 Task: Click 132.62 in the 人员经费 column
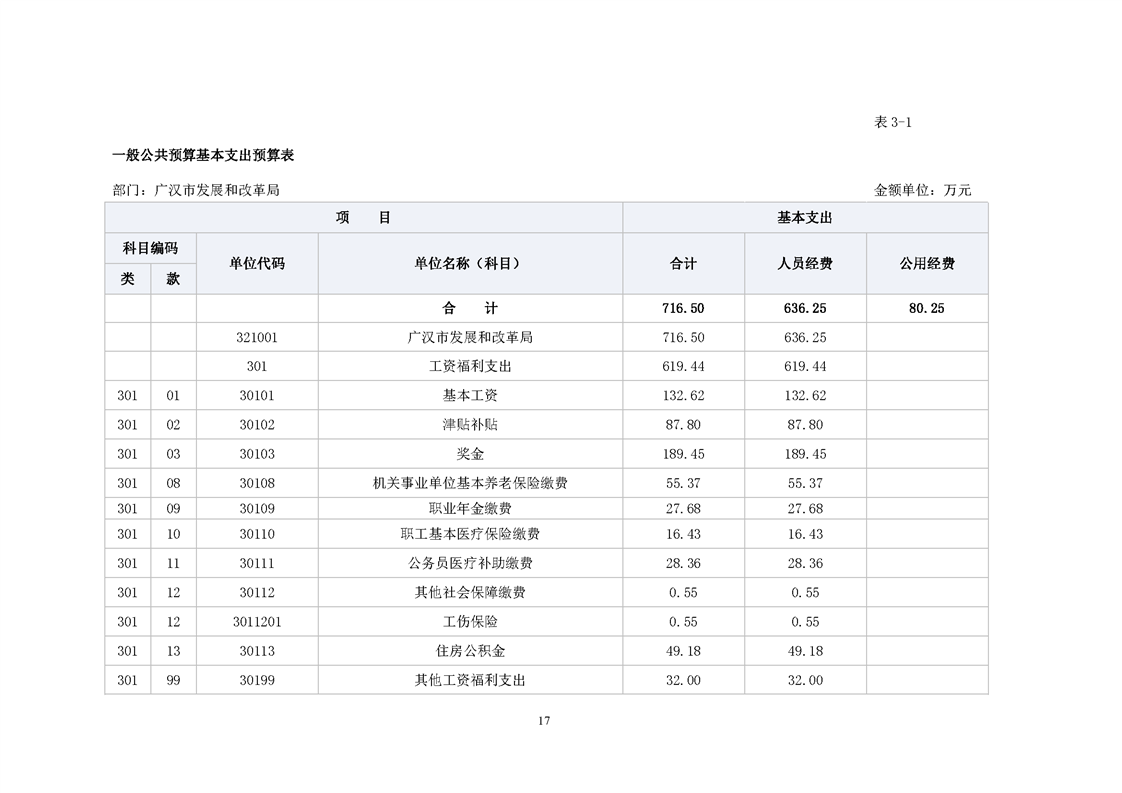pyautogui.click(x=805, y=396)
